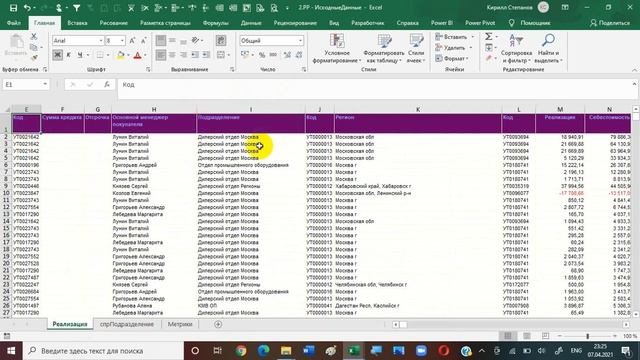
Task: Click the Paste (Вставить) button
Action: 16,46
